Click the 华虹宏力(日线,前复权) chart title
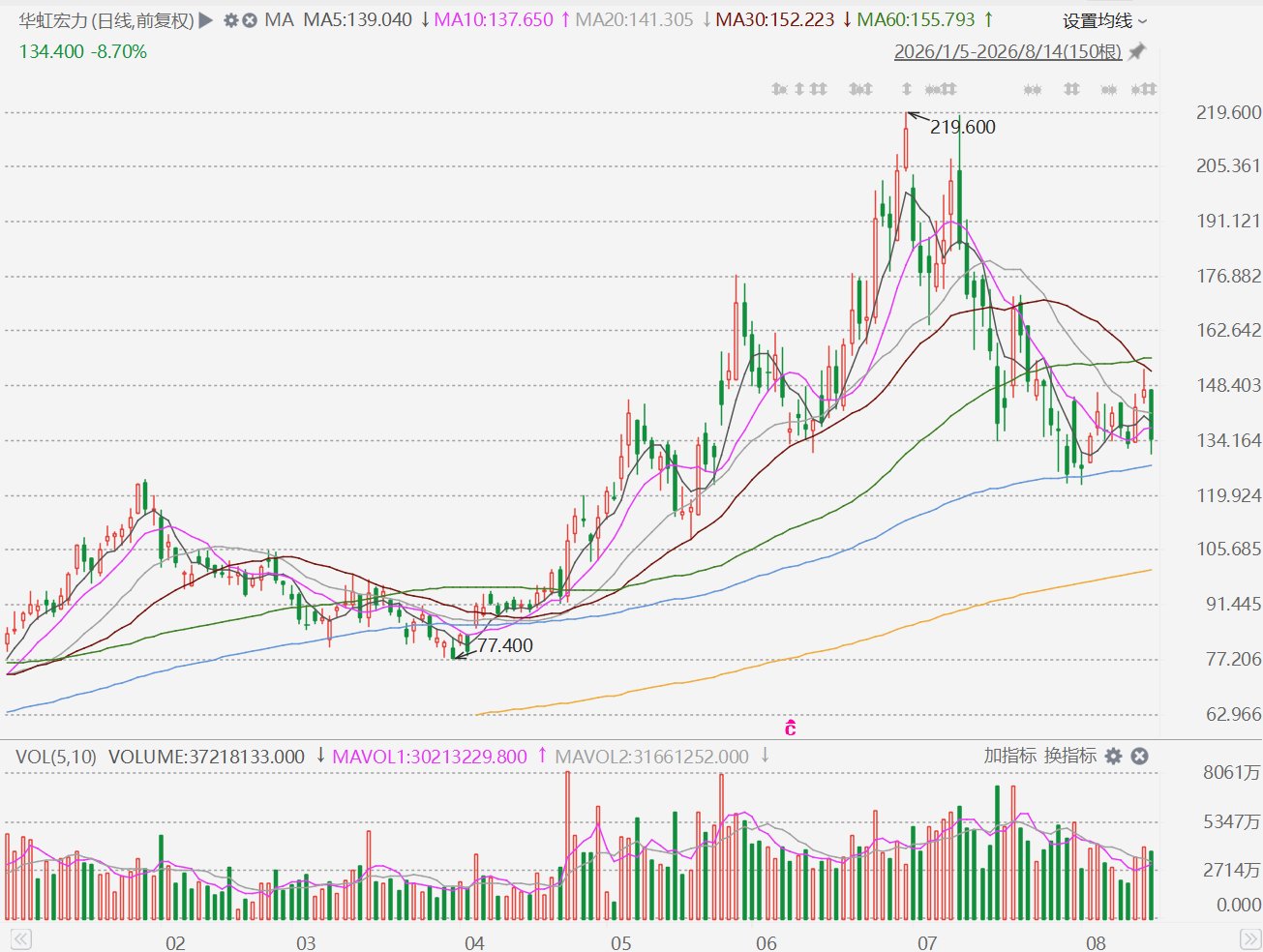 (x=106, y=20)
